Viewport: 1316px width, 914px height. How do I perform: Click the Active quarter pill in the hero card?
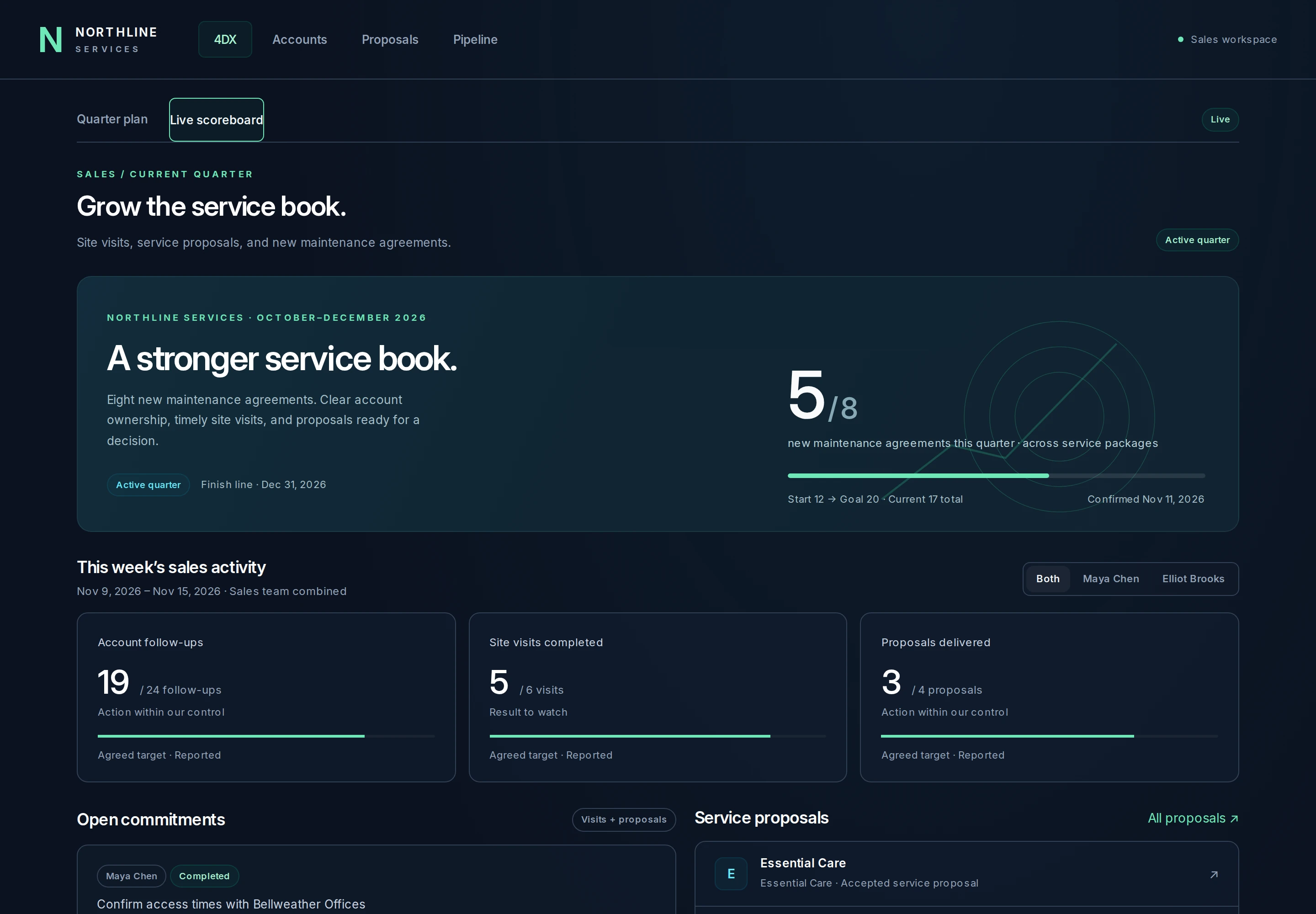tap(149, 485)
